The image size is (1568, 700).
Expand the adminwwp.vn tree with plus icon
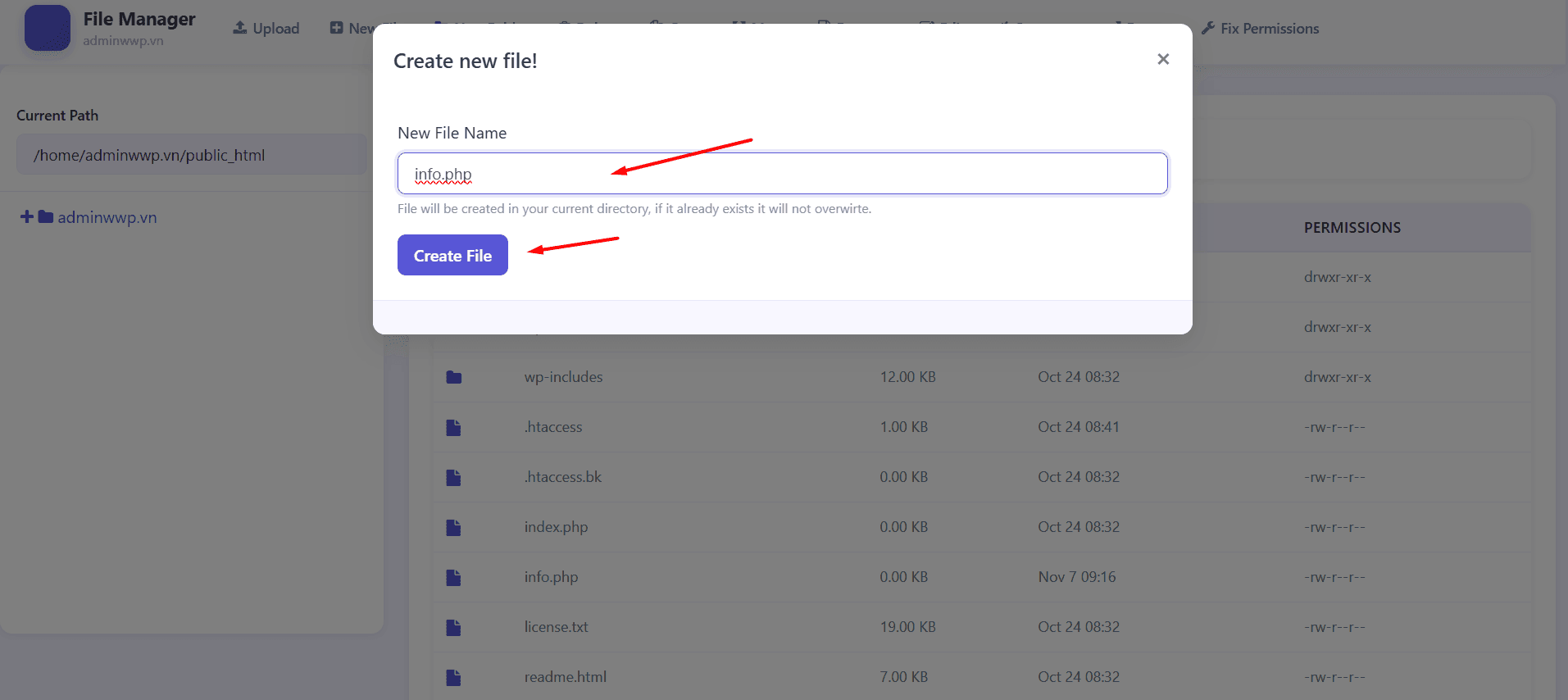(27, 217)
